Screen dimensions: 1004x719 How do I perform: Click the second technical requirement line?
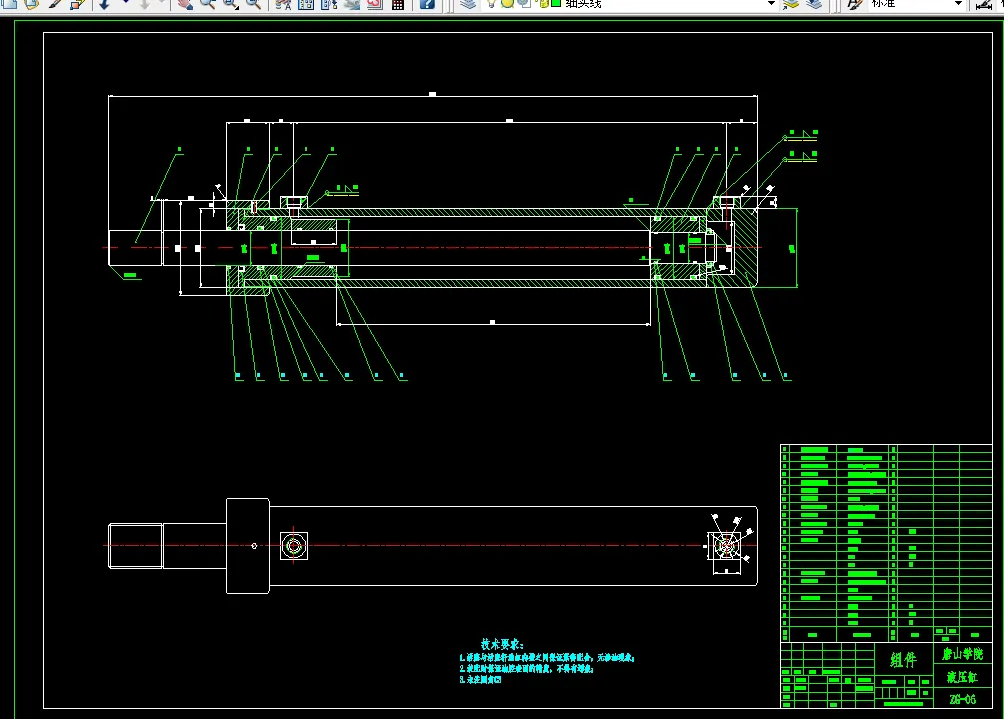tap(526, 668)
